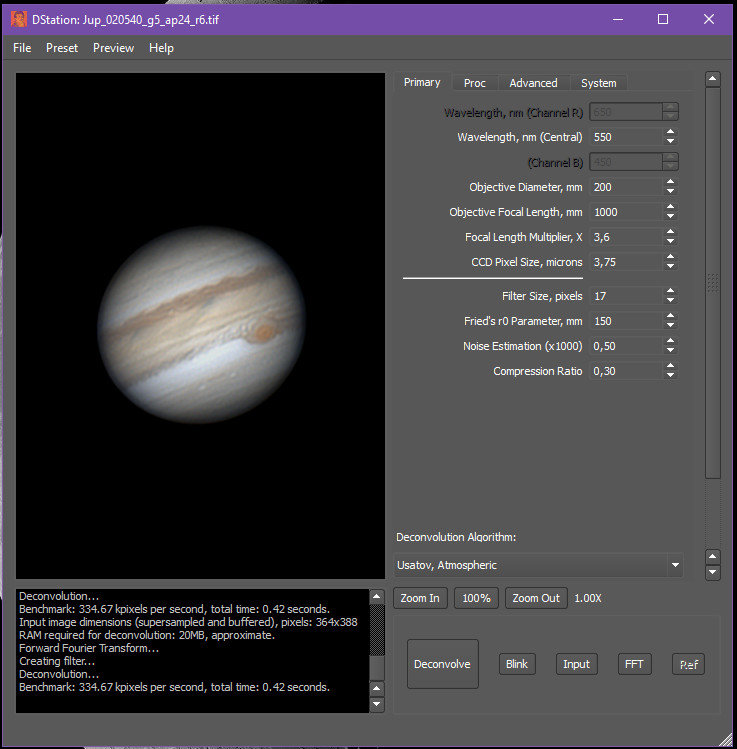Click log line 'RAM required for deconvolution: 20MB'
737x749 pixels.
pos(147,635)
